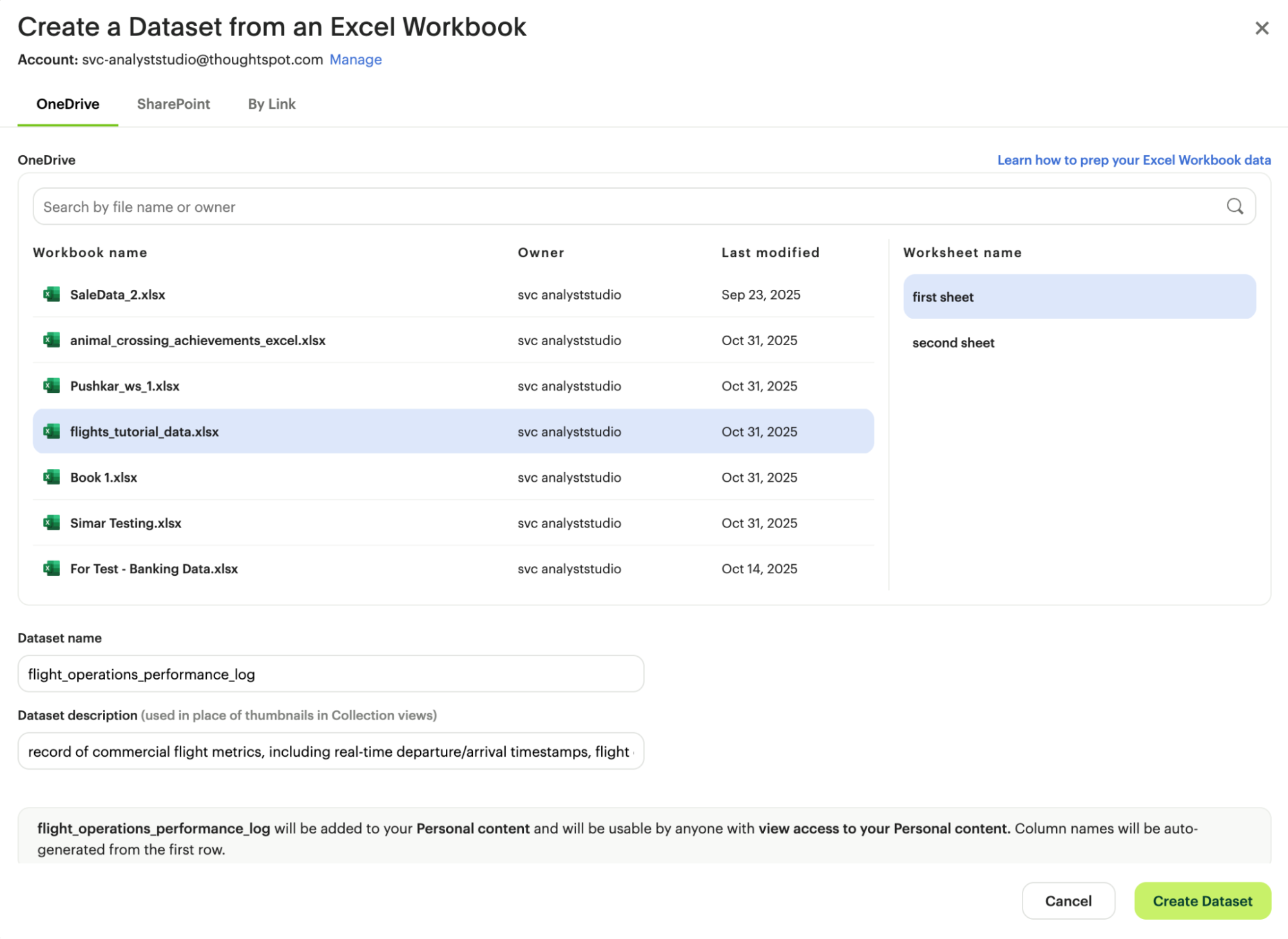Click the Create Dataset button
Image resolution: width=1288 pixels, height=939 pixels.
pos(1202,901)
